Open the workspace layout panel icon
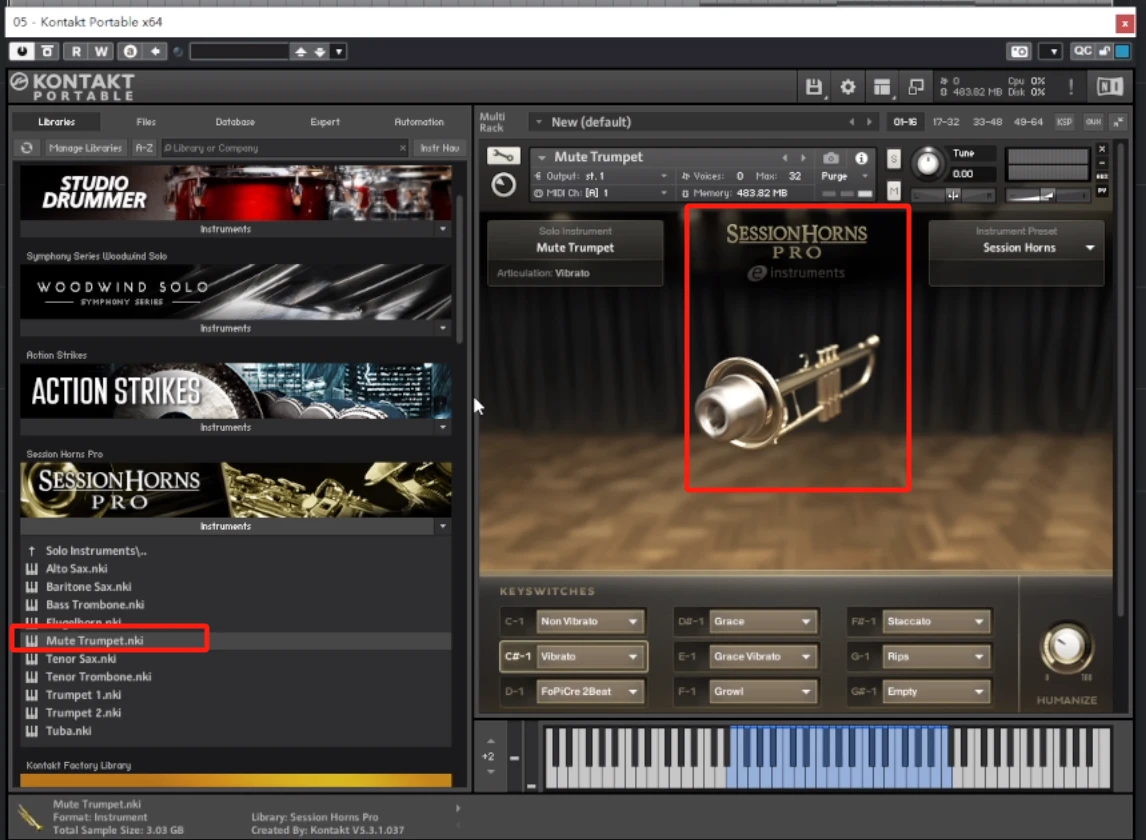This screenshot has height=840, width=1146. click(x=882, y=87)
